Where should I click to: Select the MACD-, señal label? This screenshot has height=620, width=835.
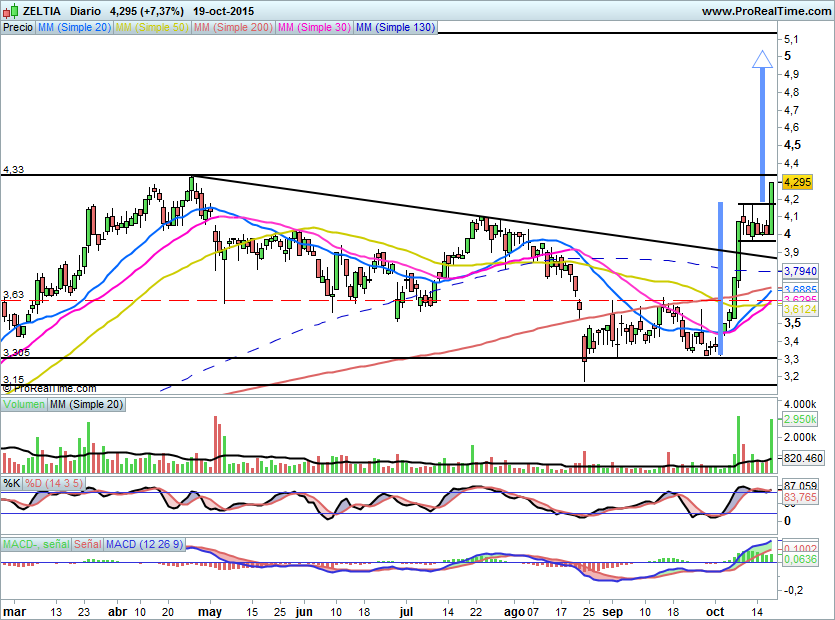click(36, 544)
